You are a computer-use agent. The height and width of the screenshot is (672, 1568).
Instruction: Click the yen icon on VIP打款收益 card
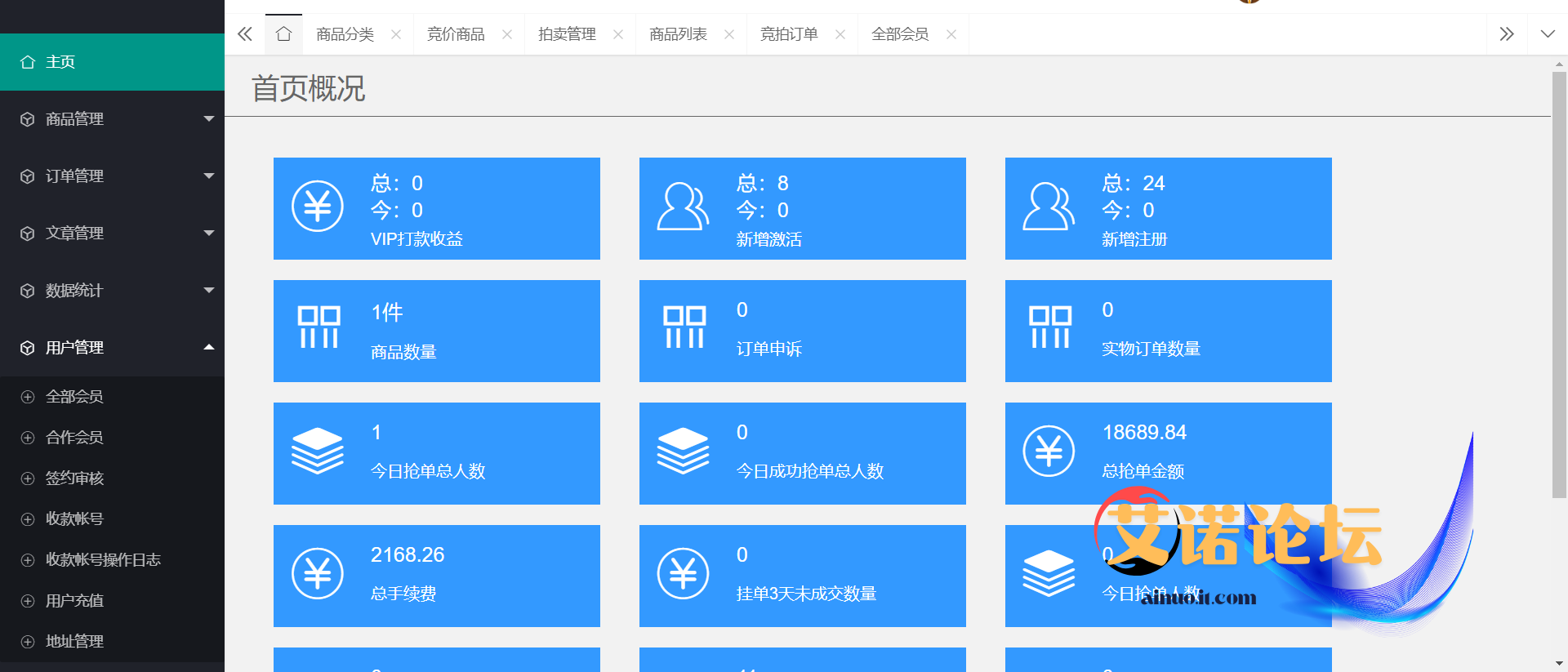pyautogui.click(x=318, y=207)
